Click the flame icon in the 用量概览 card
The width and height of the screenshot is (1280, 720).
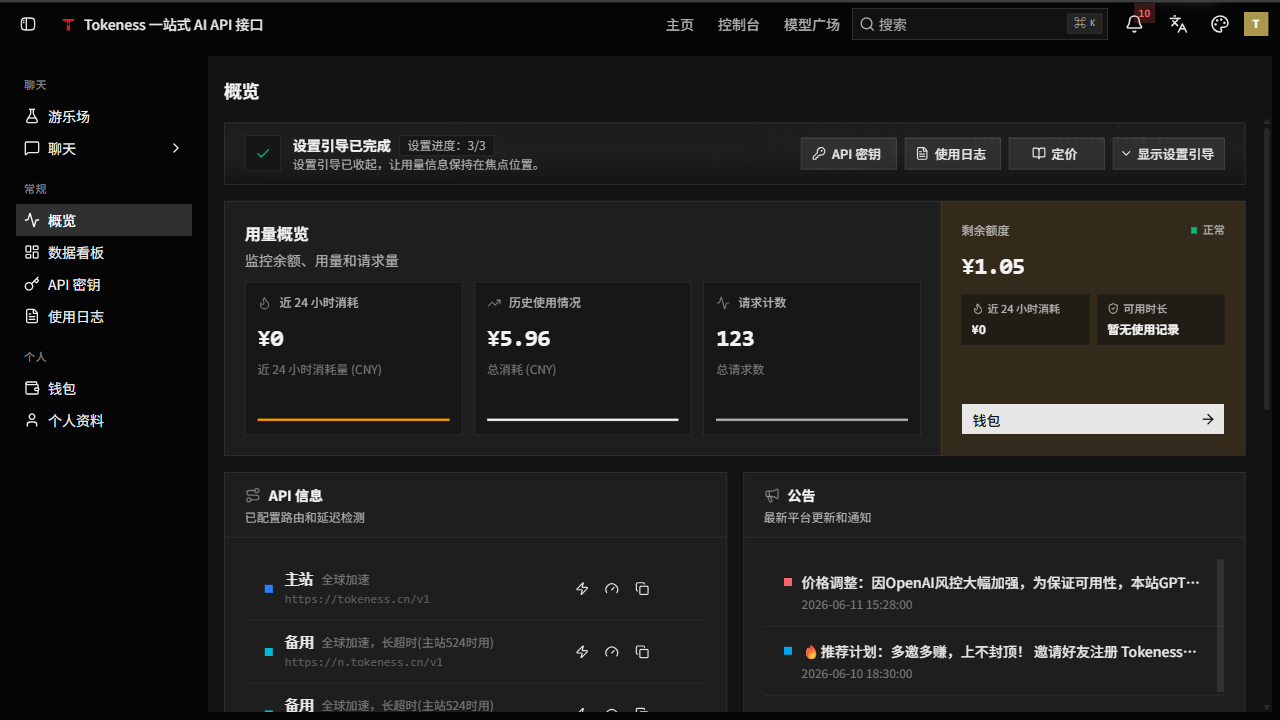click(x=265, y=303)
